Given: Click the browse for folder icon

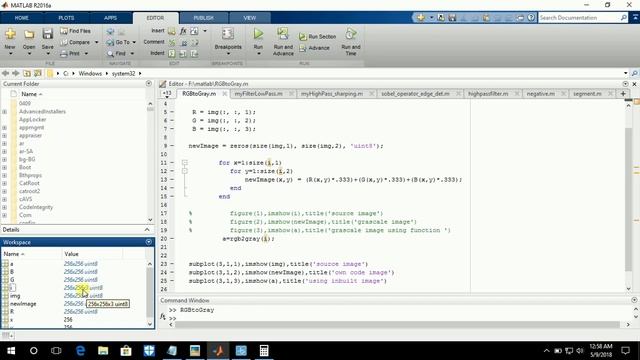Looking at the screenshot, I should point(38,73).
